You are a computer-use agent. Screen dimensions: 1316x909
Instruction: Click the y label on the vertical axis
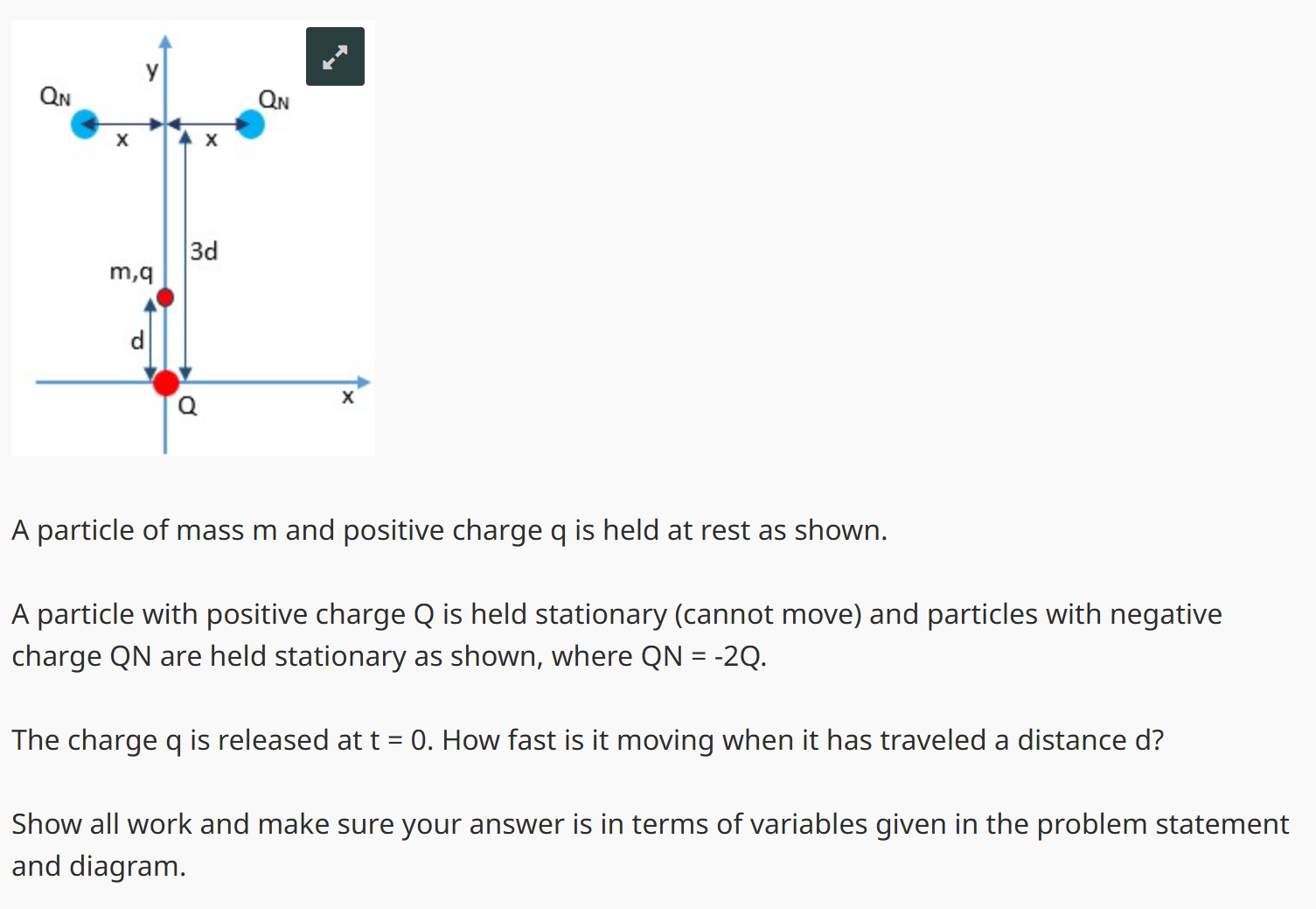[x=151, y=70]
